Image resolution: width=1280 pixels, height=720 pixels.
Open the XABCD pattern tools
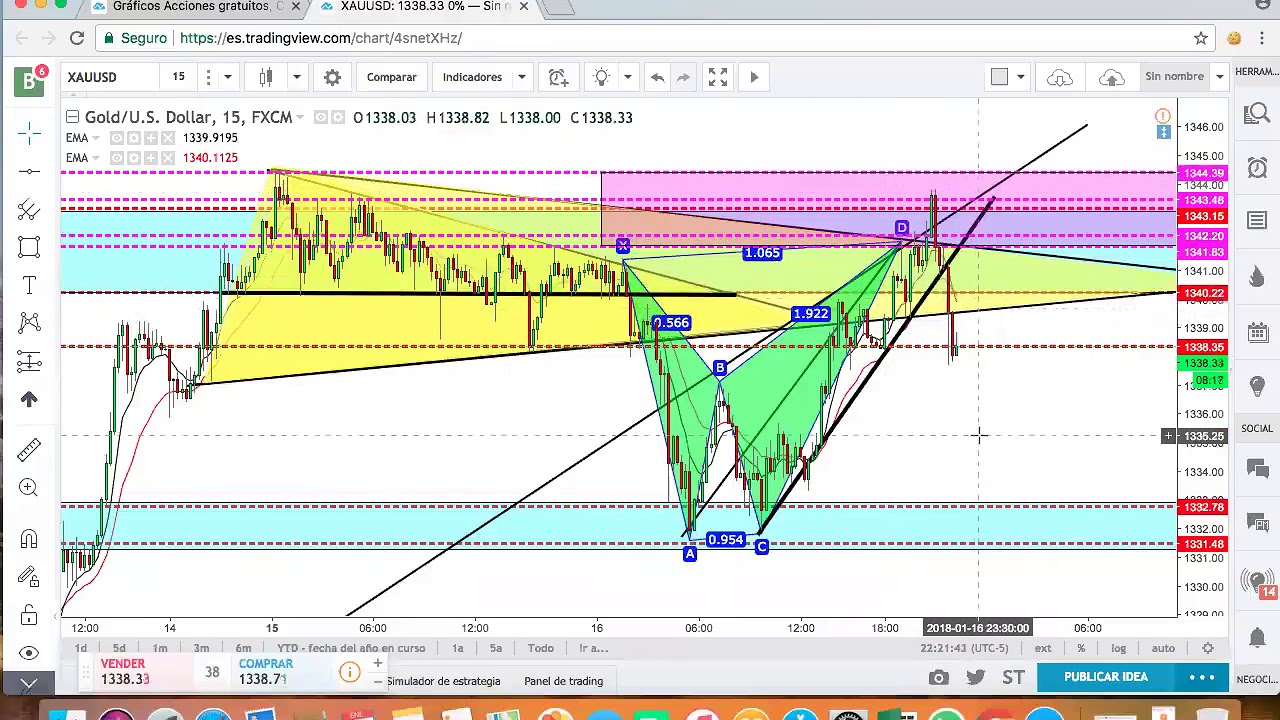click(x=29, y=323)
